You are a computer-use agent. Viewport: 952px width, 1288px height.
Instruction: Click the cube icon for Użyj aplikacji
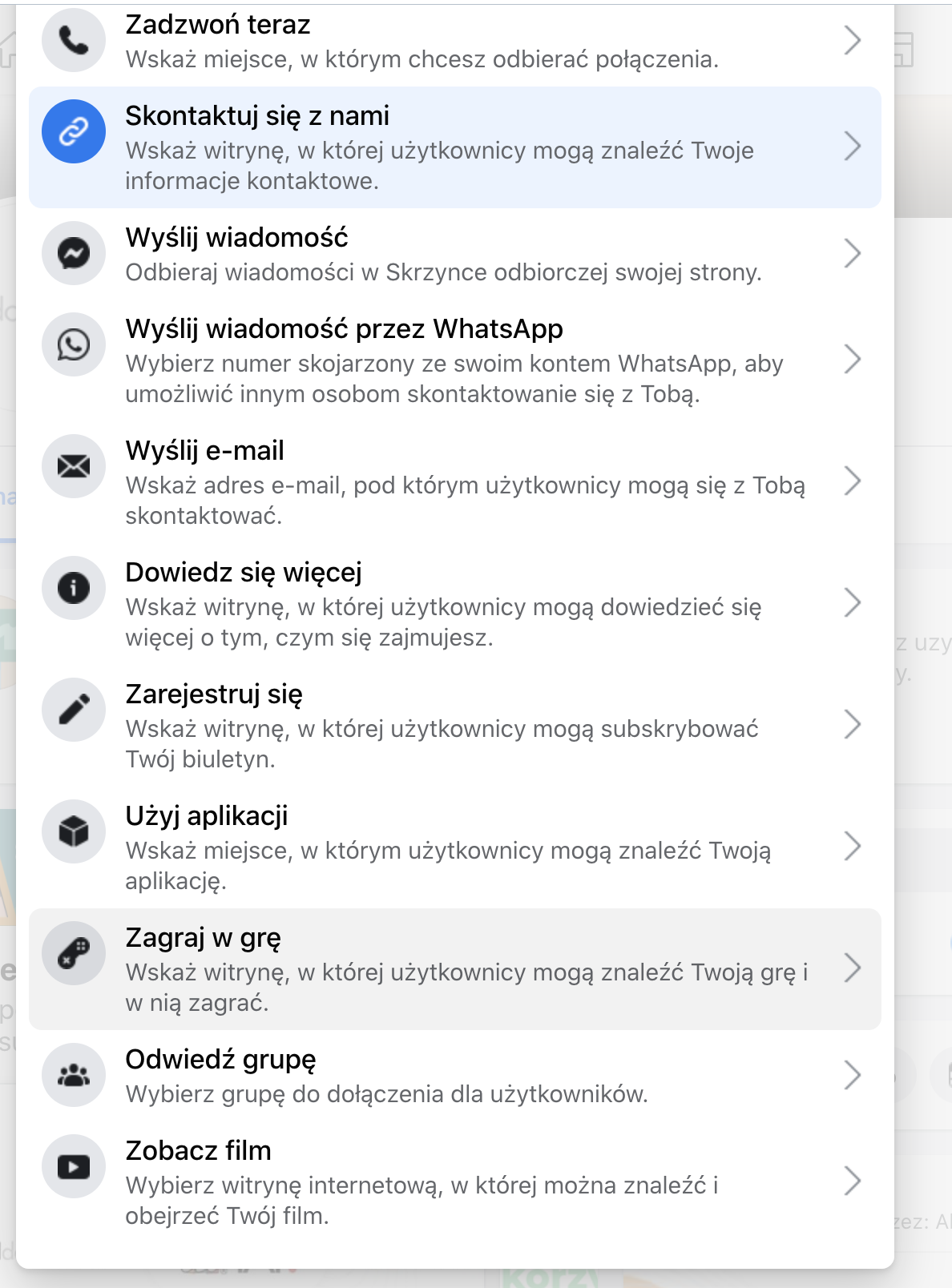click(x=74, y=831)
